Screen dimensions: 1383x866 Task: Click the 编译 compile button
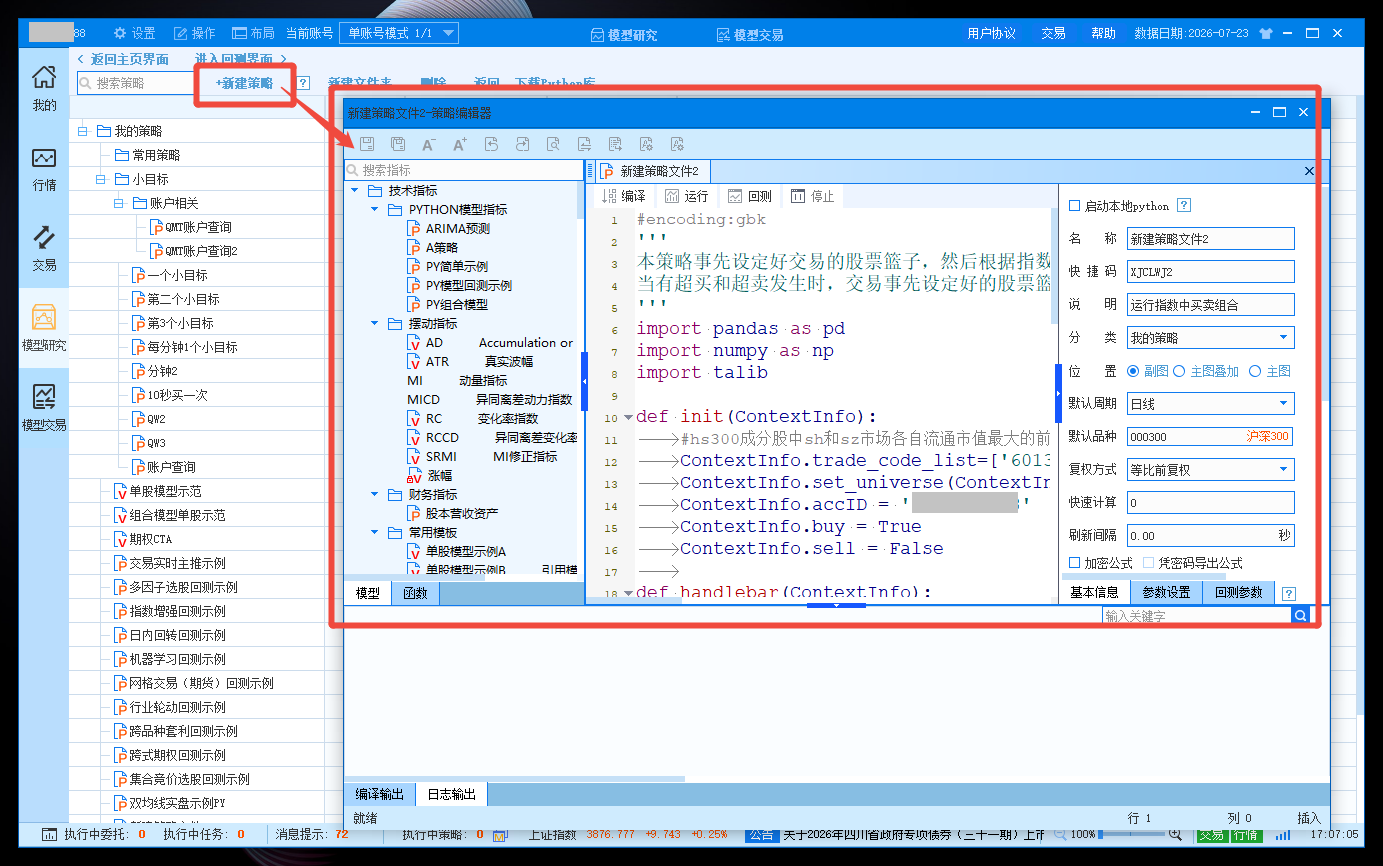pos(623,196)
